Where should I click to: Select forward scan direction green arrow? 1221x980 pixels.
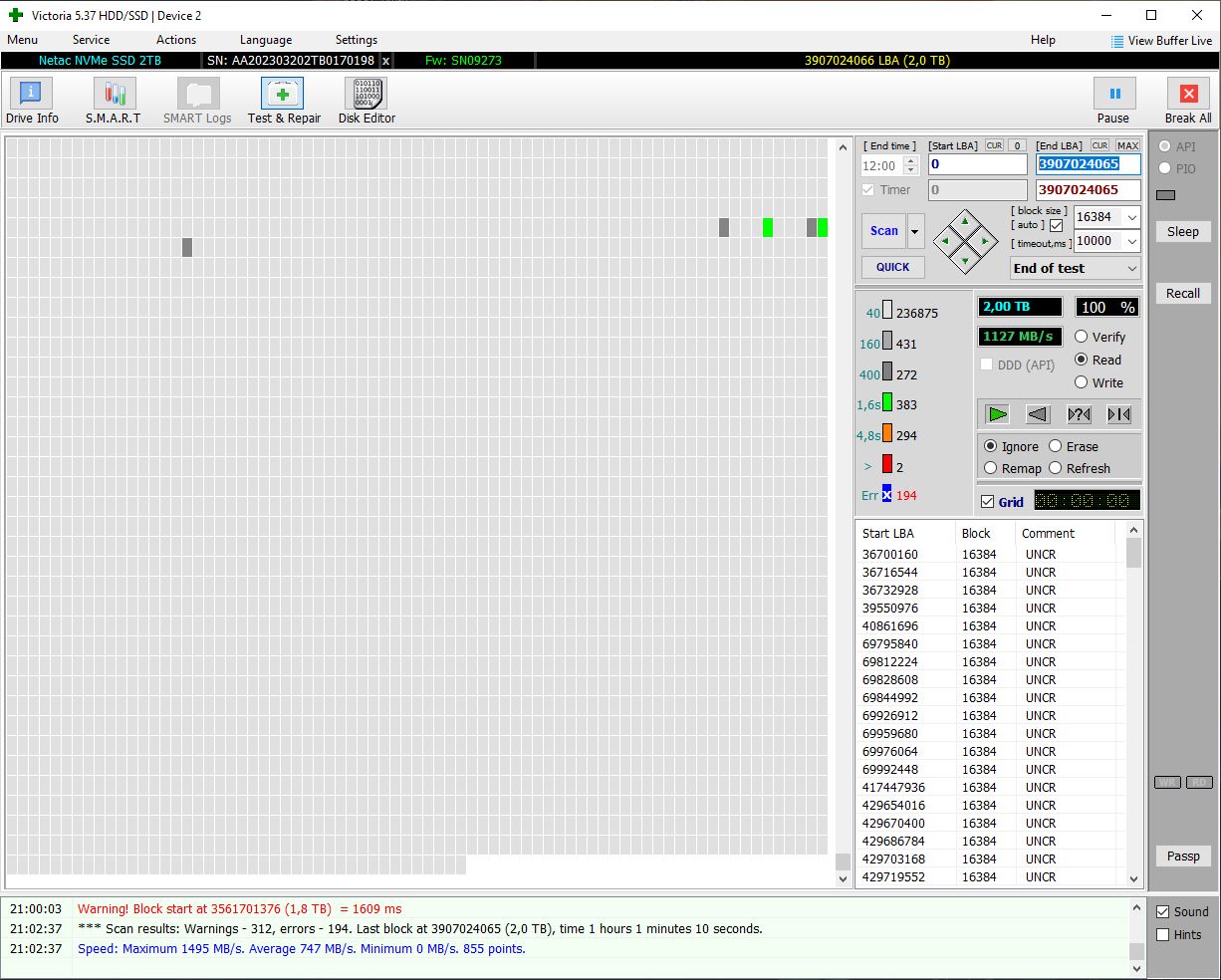[997, 414]
